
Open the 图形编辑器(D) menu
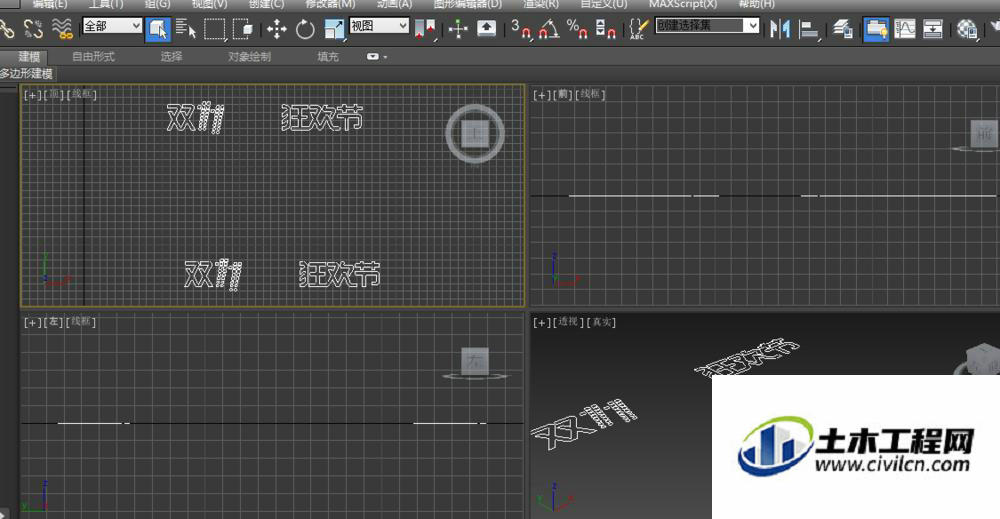467,4
